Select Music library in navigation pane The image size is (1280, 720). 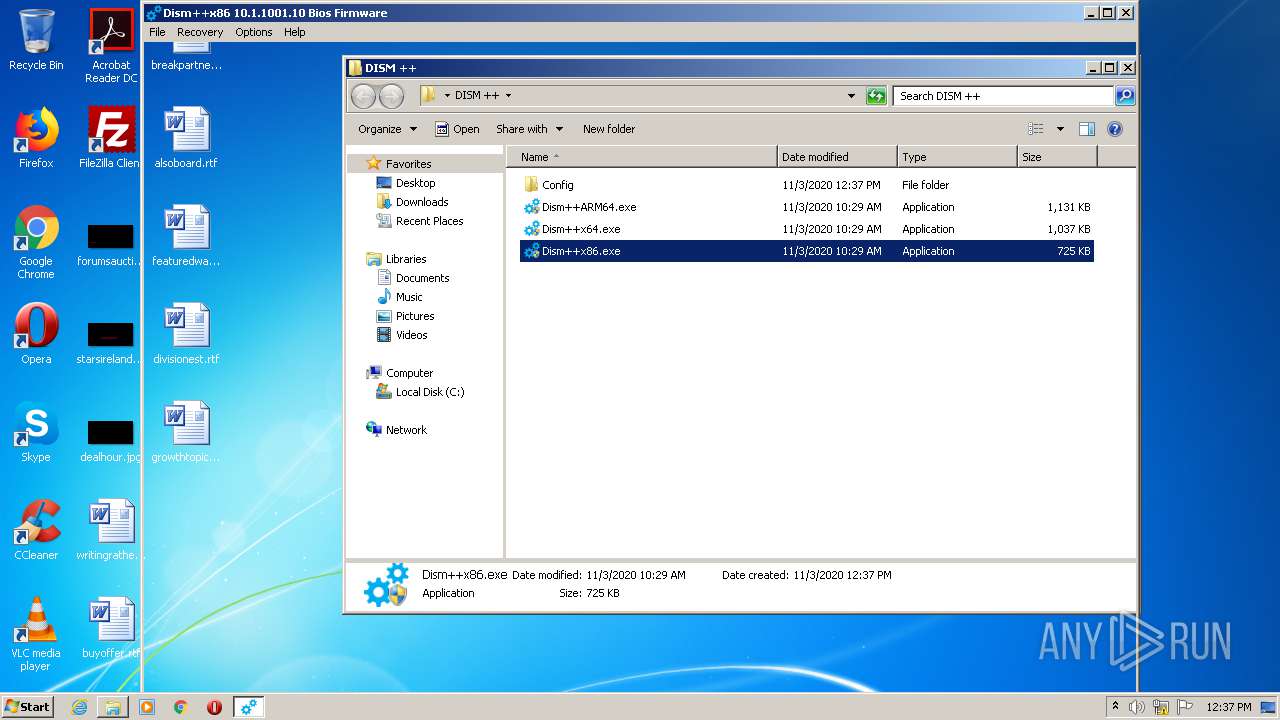pyautogui.click(x=409, y=297)
